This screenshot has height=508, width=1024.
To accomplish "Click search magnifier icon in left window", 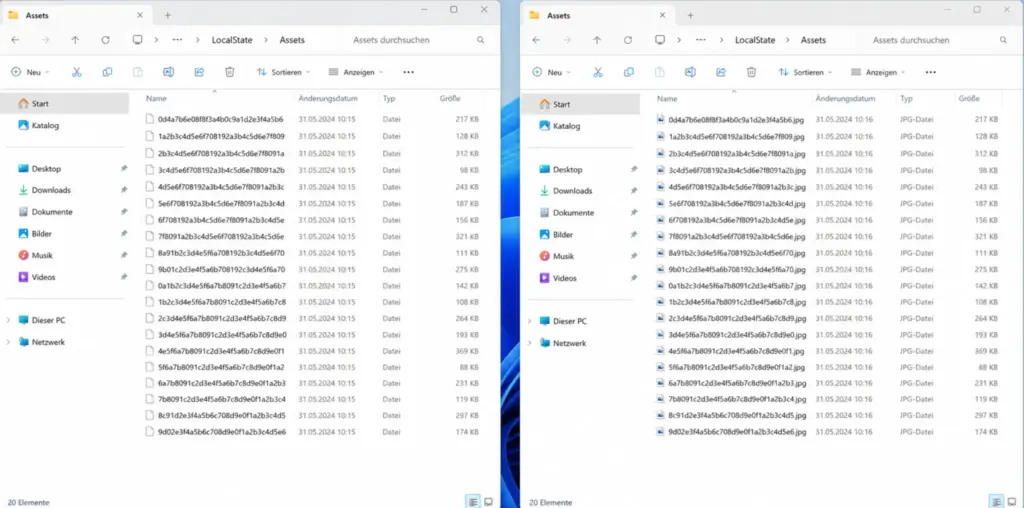I will 481,40.
